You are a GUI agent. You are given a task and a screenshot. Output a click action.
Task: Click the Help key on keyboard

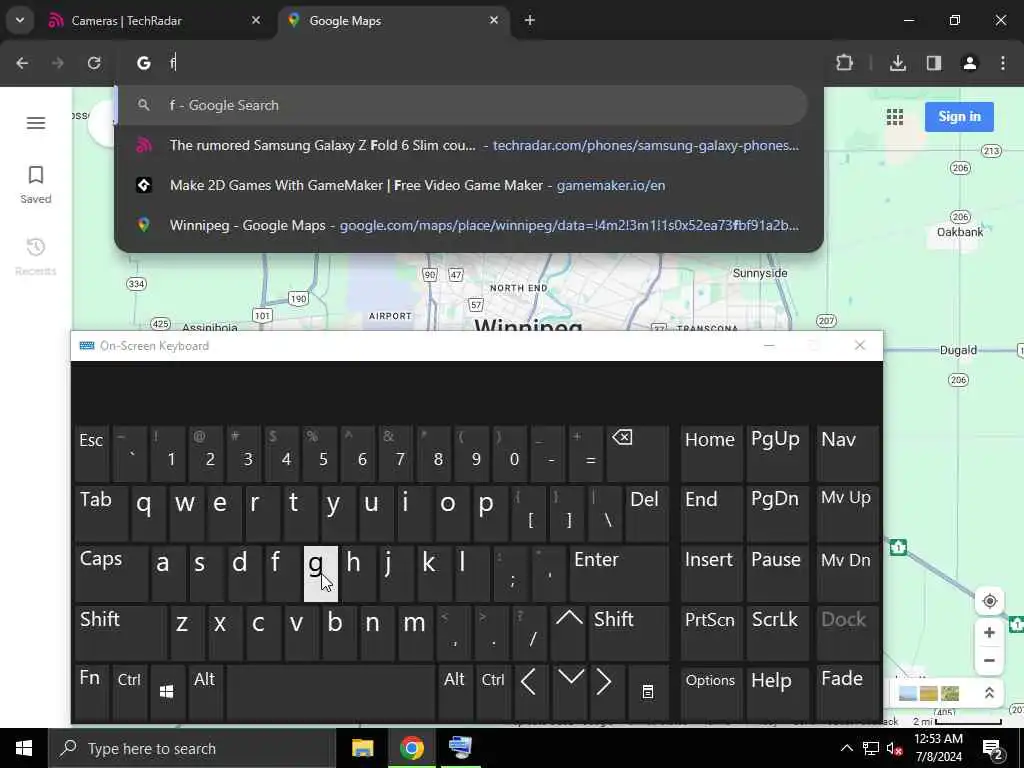click(x=776, y=692)
